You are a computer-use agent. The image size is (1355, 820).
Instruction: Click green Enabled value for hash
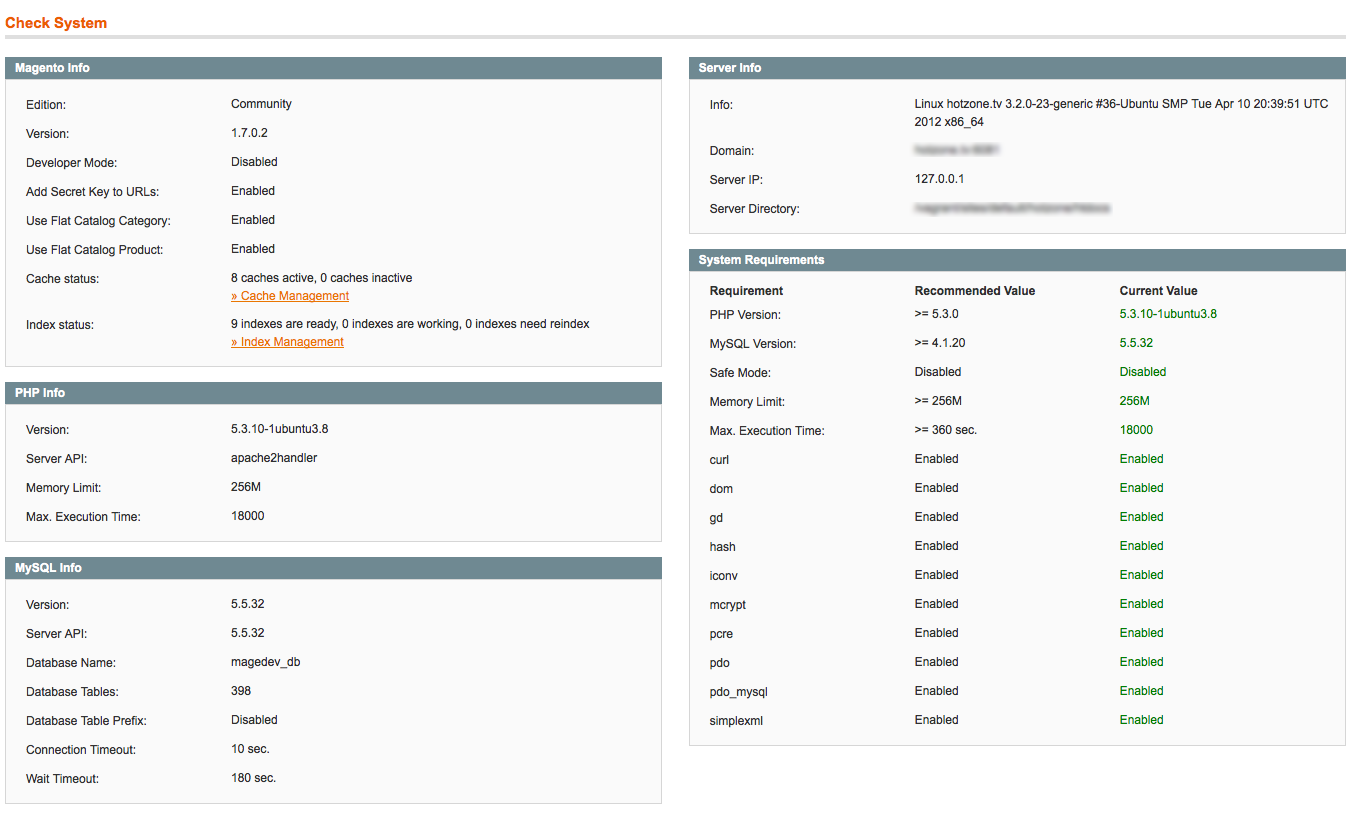tap(1142, 546)
